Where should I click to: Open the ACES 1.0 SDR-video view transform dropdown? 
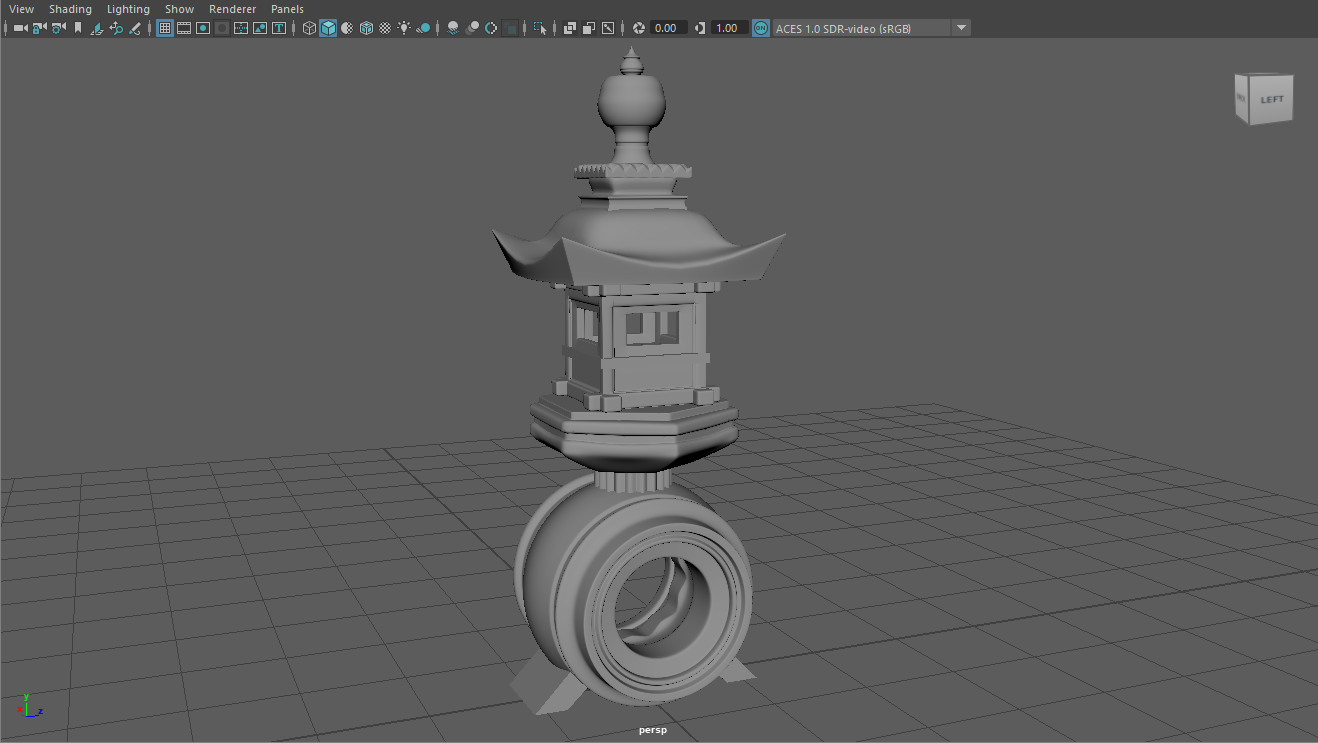pos(961,28)
